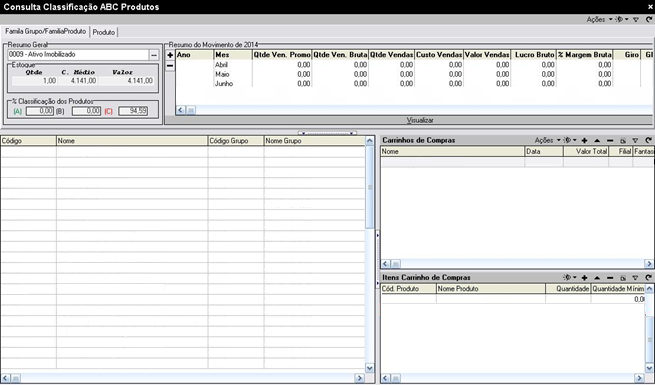Click left arrow of items grid horizontal scrollbar

386,378
